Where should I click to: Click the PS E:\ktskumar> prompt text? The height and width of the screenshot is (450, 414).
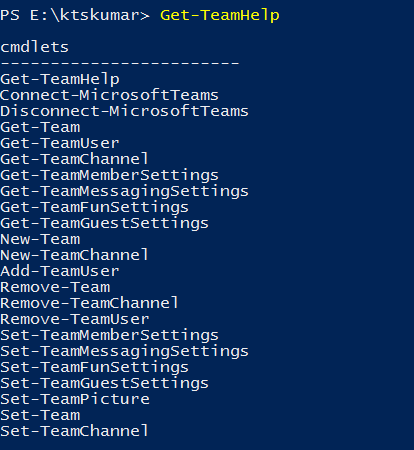75,16
